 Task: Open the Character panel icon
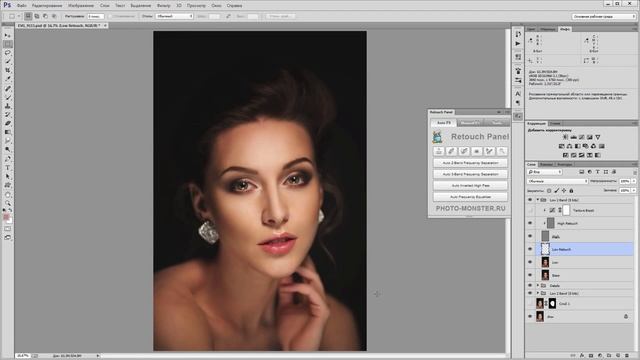[518, 94]
